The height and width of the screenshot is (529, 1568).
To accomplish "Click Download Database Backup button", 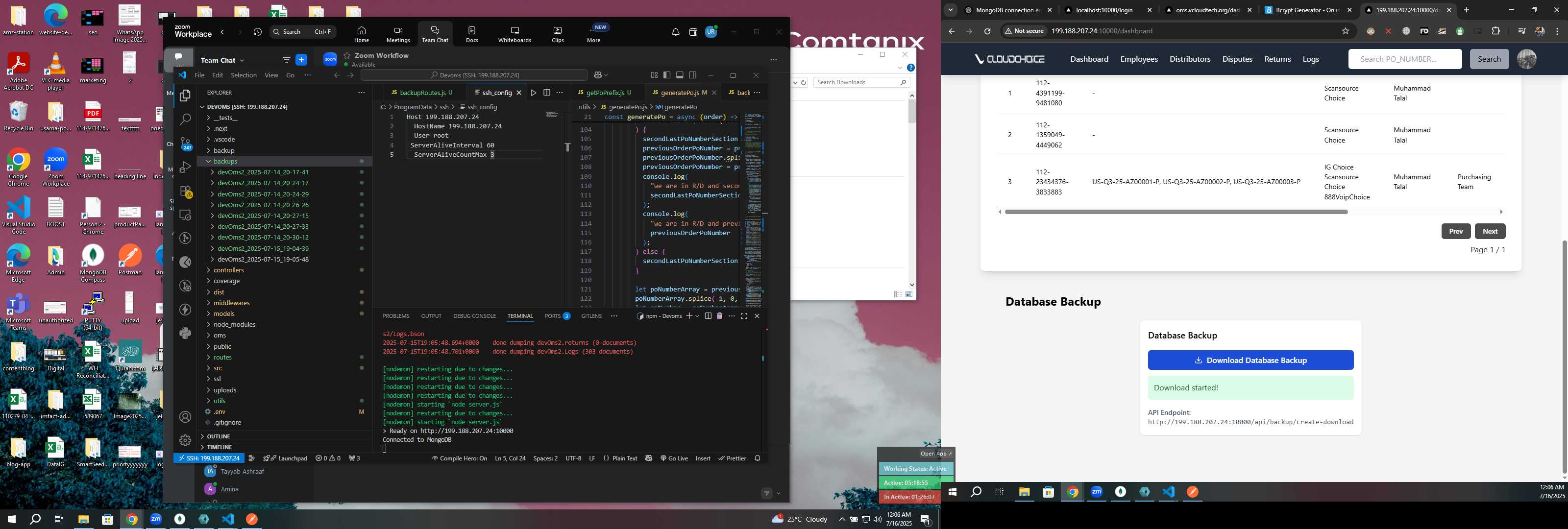I will click(1250, 360).
